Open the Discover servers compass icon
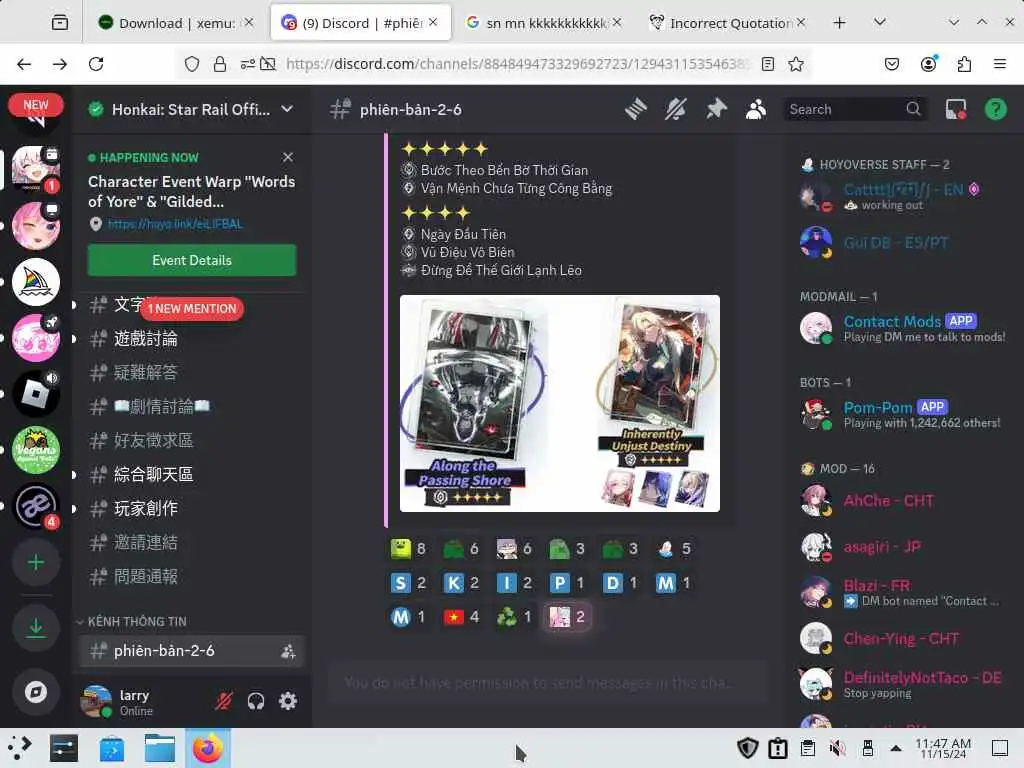This screenshot has height=768, width=1024. tap(36, 692)
